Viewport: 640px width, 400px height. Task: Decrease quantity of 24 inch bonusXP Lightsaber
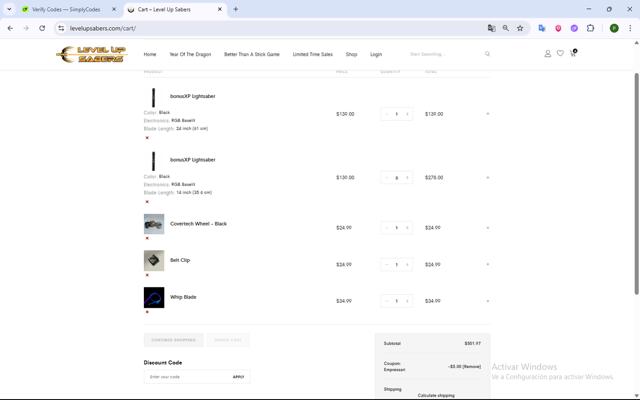tap(387, 114)
